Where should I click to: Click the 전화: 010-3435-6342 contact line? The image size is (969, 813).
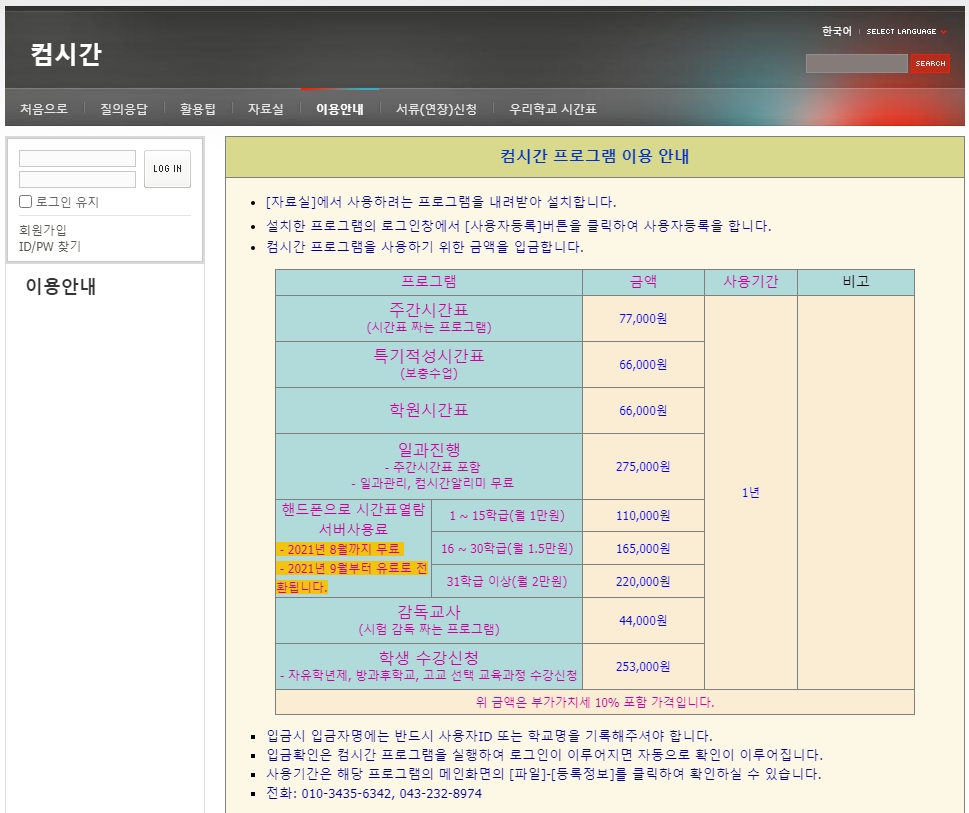tap(374, 793)
